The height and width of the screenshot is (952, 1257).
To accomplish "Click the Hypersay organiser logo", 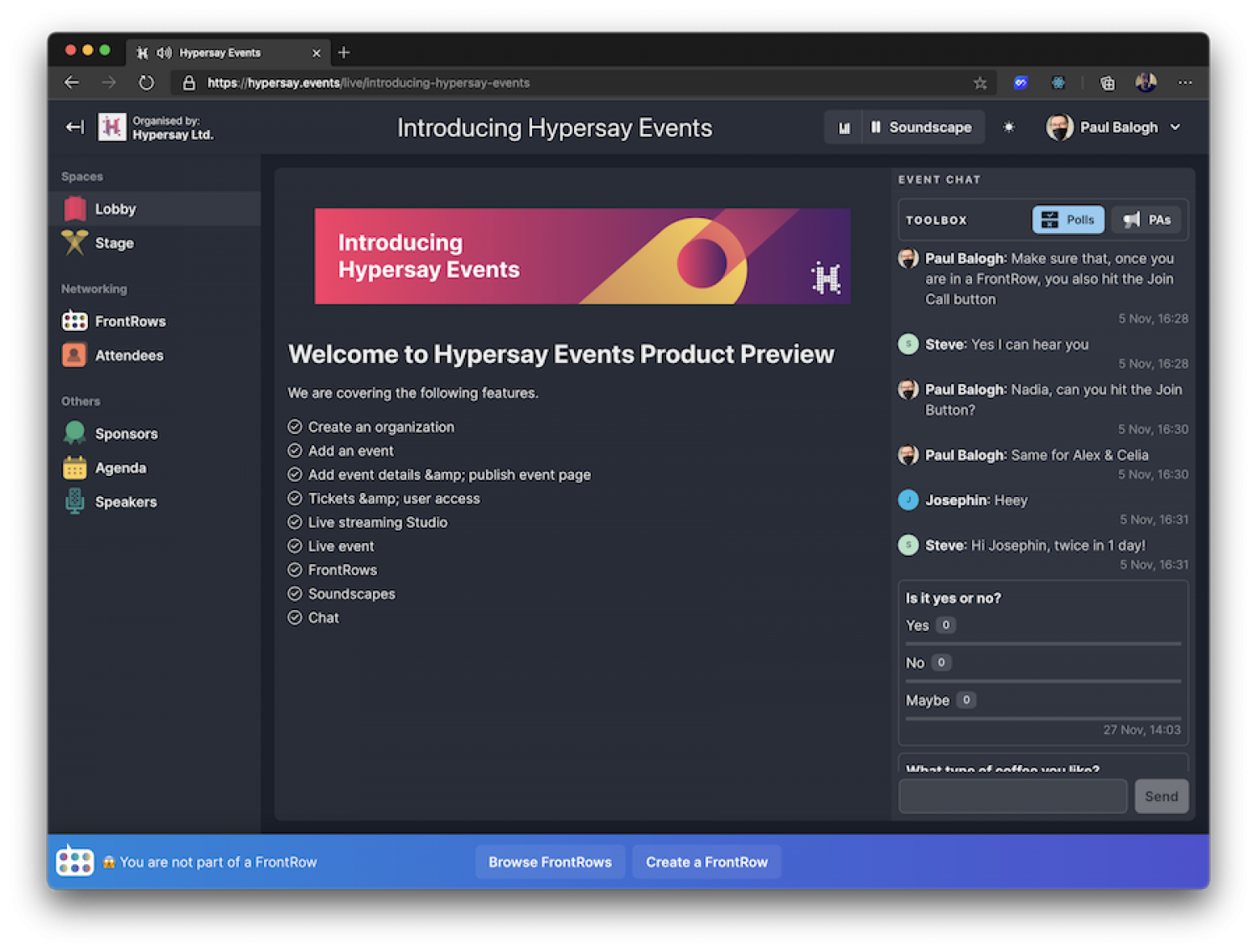I will pos(112,127).
